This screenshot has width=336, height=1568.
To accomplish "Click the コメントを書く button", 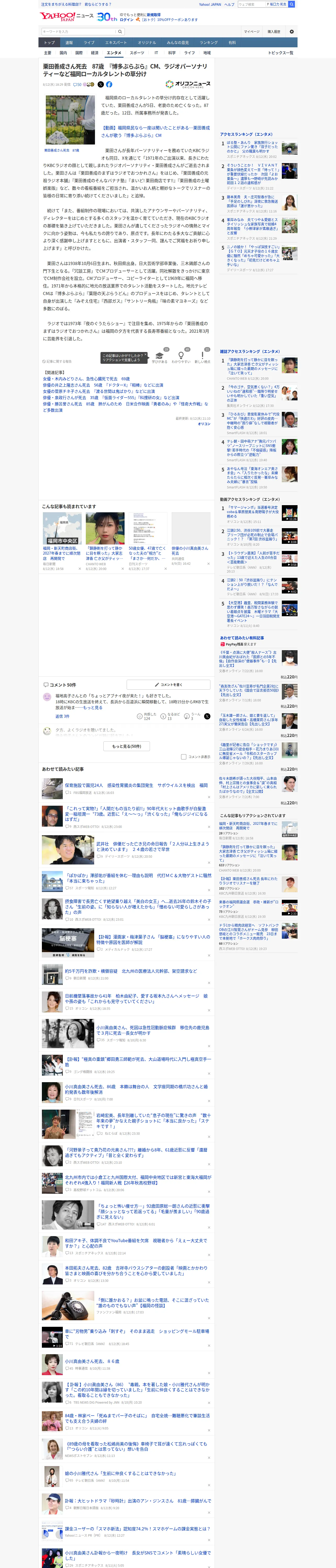I will pos(168,685).
